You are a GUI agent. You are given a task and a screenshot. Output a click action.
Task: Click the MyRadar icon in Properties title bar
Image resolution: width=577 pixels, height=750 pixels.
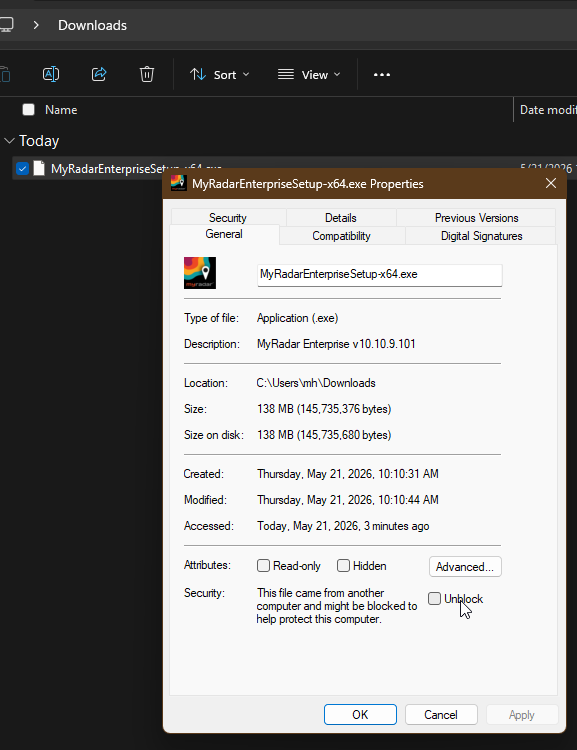178,183
